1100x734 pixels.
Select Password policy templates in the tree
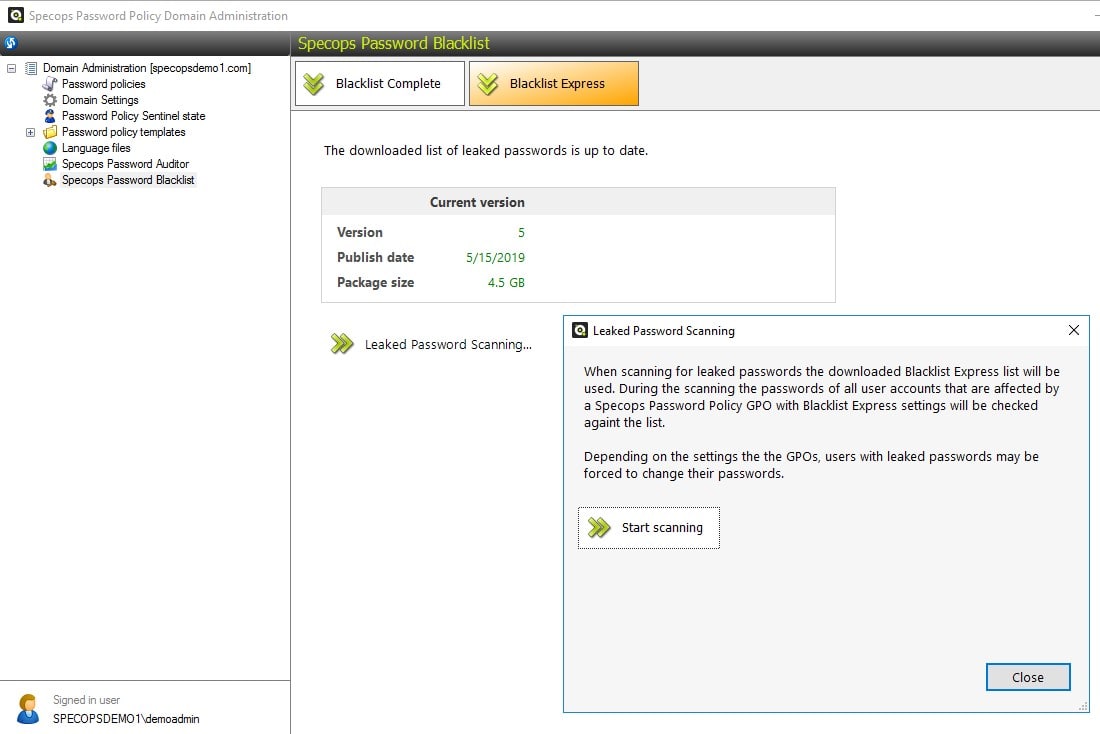[124, 132]
